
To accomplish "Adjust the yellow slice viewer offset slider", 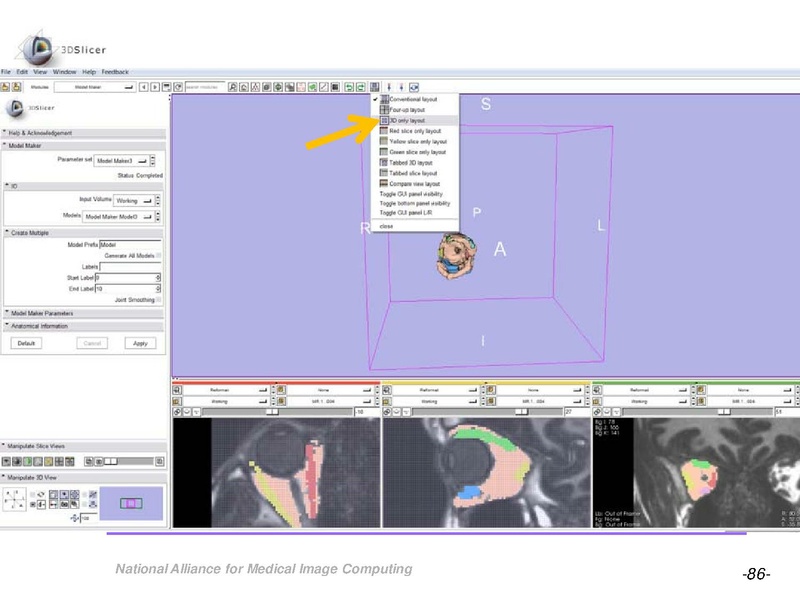I will (487, 412).
